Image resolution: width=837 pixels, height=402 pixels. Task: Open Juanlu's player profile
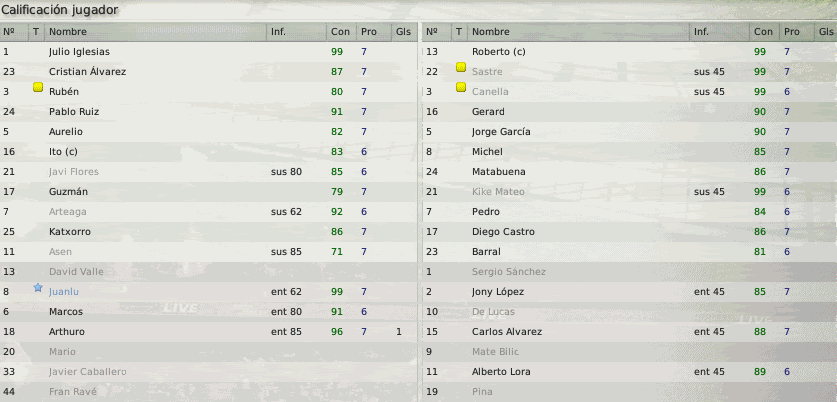tap(64, 292)
